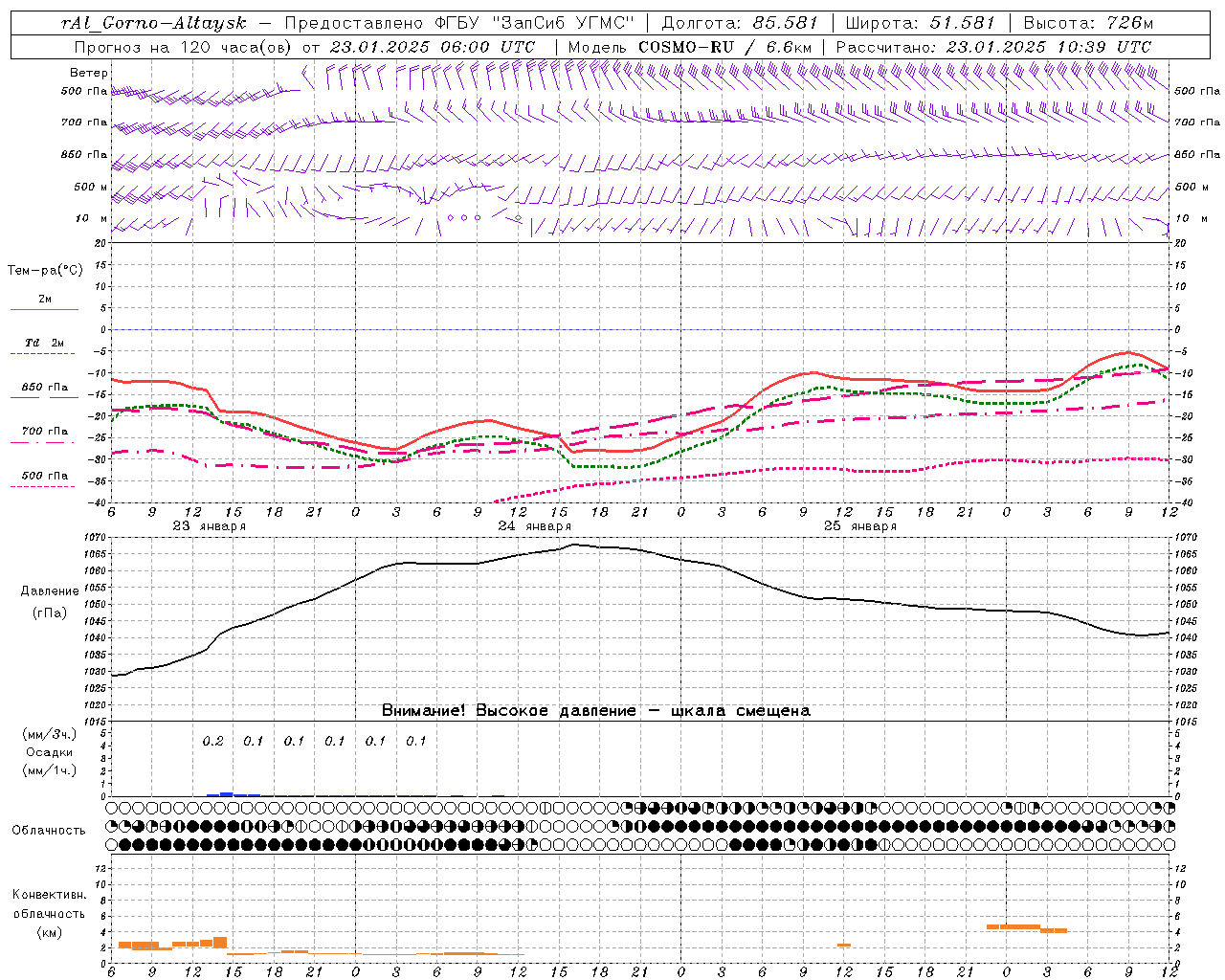Click the rAl_Gorno-Altaysk station title
The width and height of the screenshot is (1225, 980).
[156, 22]
